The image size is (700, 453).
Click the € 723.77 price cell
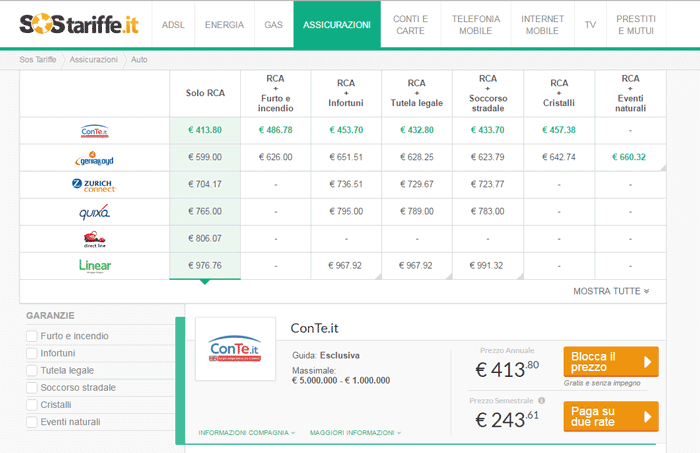pos(488,184)
